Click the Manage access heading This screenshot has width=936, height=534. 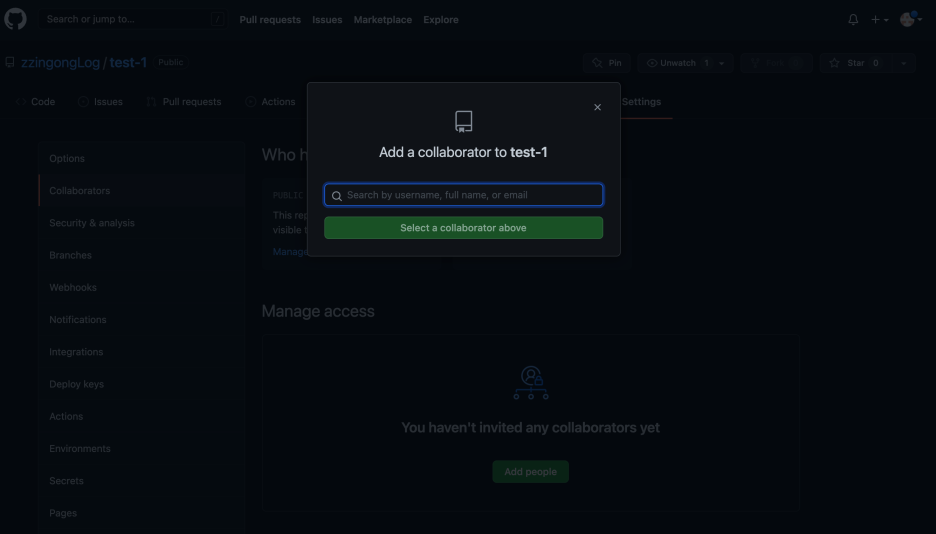click(318, 311)
